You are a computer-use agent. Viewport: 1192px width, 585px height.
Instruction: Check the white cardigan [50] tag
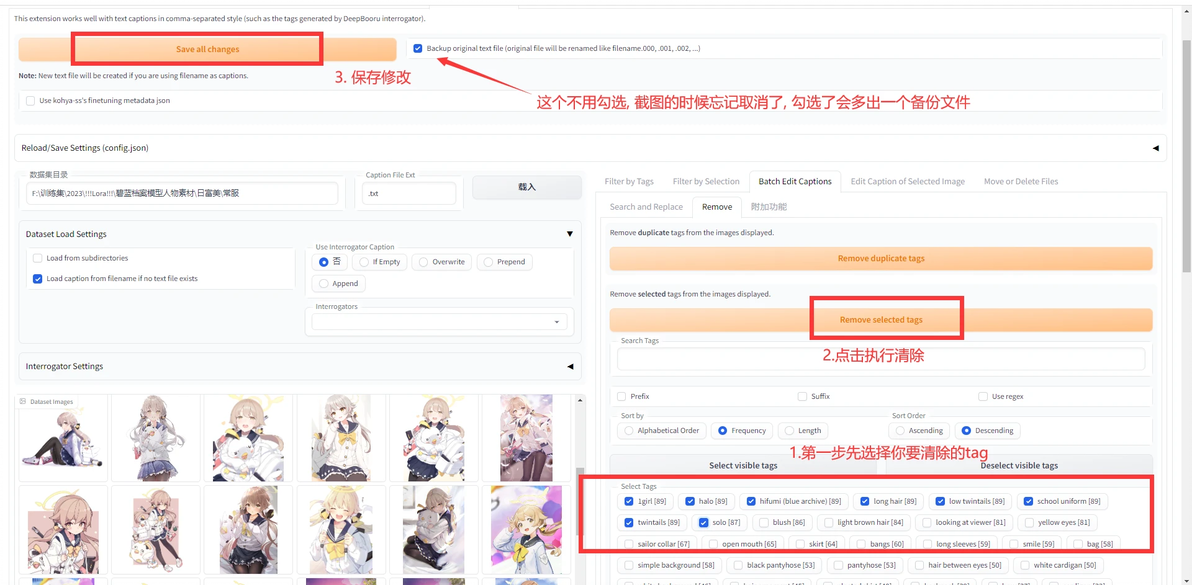[x=1025, y=565]
